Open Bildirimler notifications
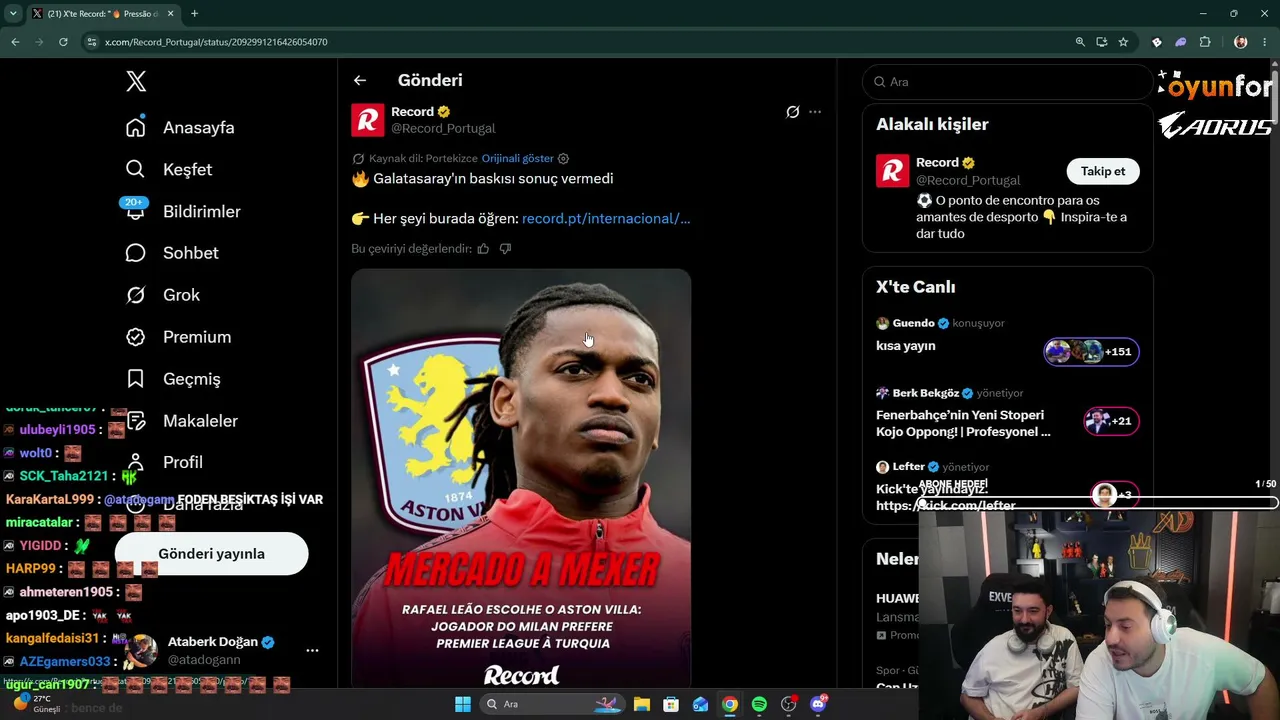Screen dimensions: 1280x720 pos(183,211)
